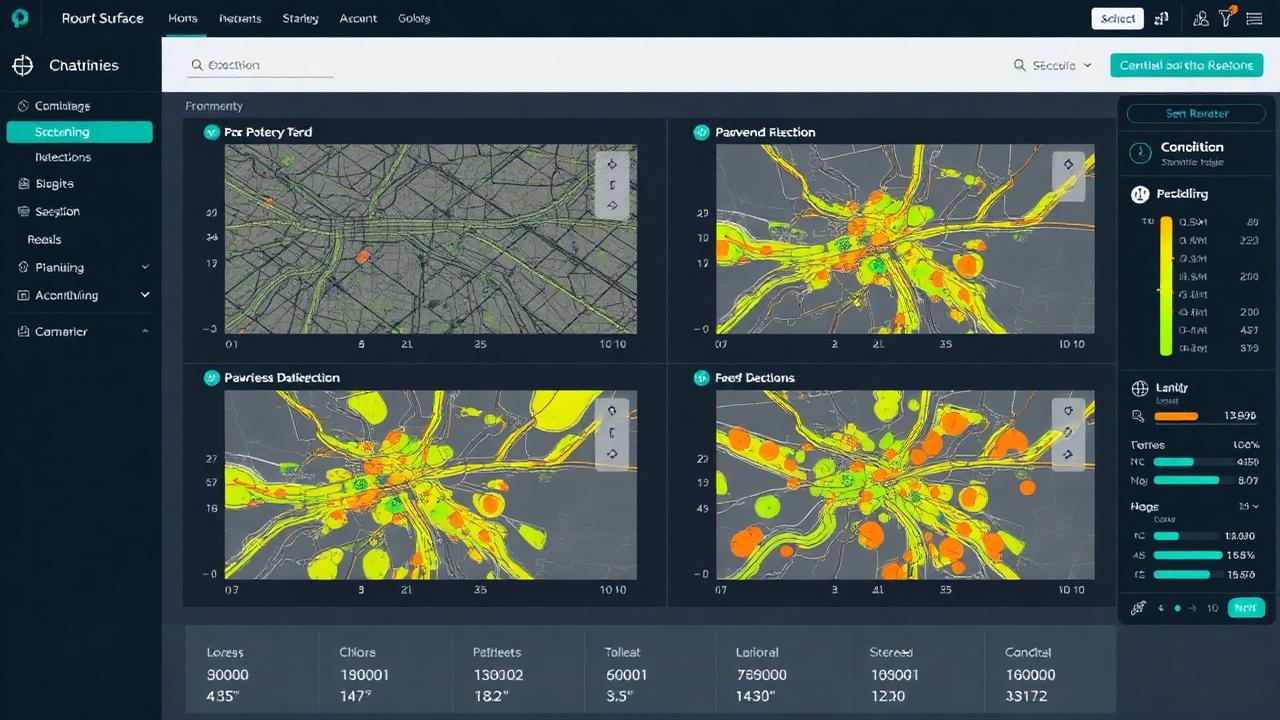This screenshot has width=1280, height=720.
Task: Open the Golbrs tab
Action: tap(414, 19)
